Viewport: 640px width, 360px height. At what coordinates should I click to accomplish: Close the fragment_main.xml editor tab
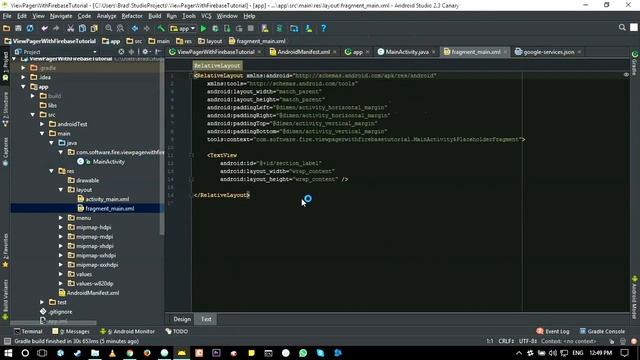pyautogui.click(x=505, y=52)
